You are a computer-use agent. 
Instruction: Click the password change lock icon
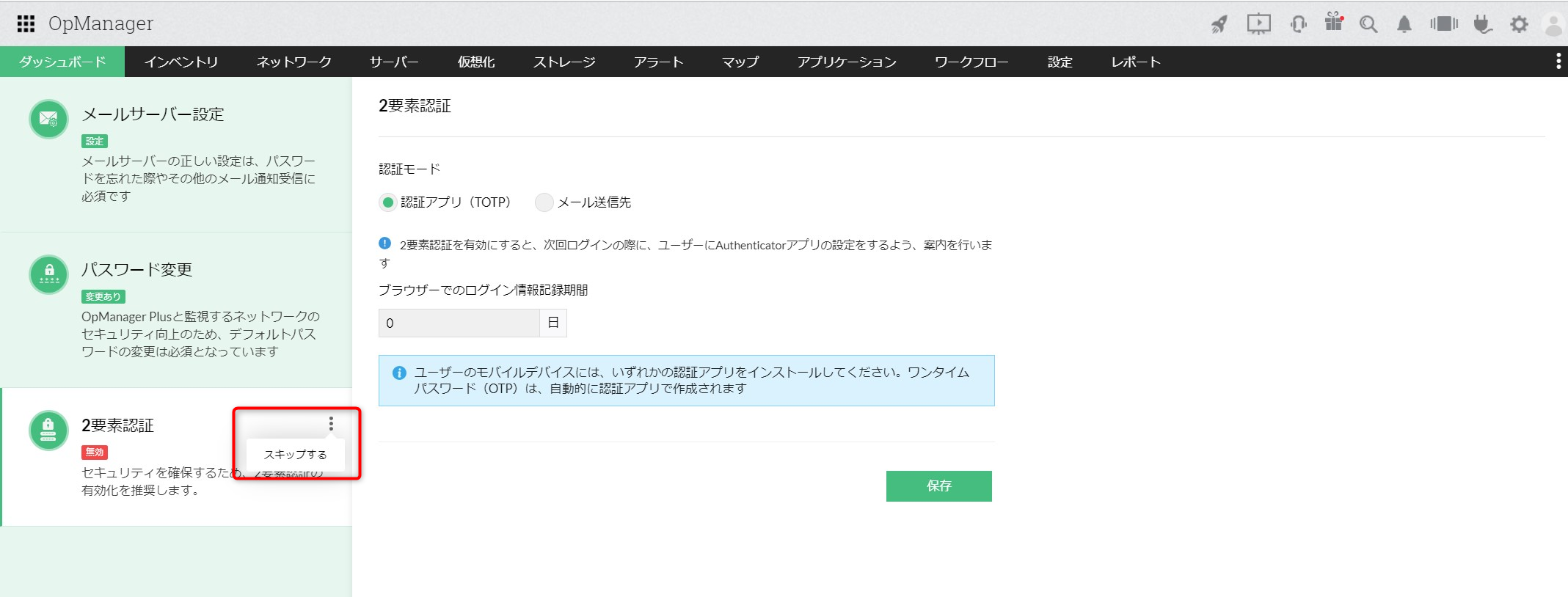tap(48, 274)
